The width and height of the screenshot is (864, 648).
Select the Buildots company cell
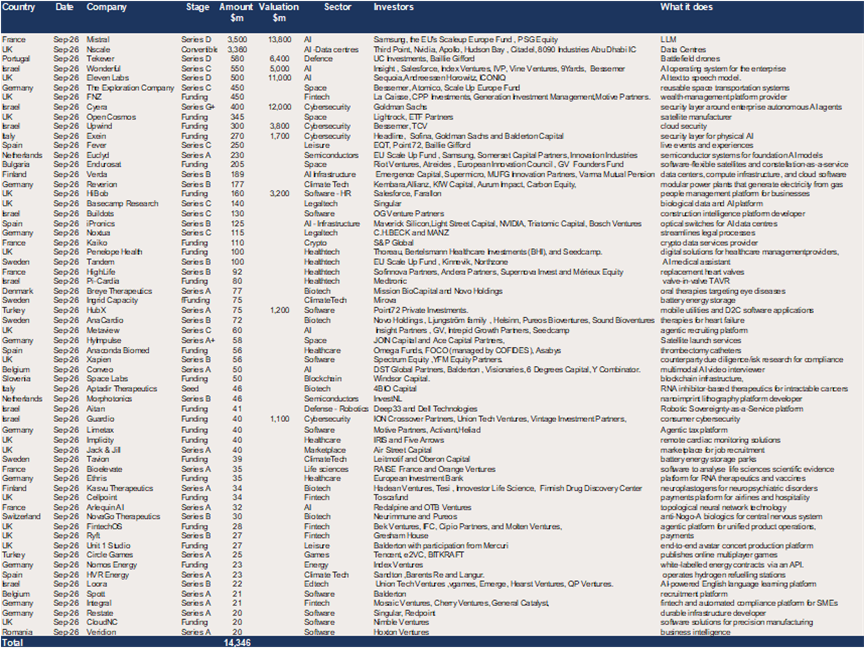(100, 213)
